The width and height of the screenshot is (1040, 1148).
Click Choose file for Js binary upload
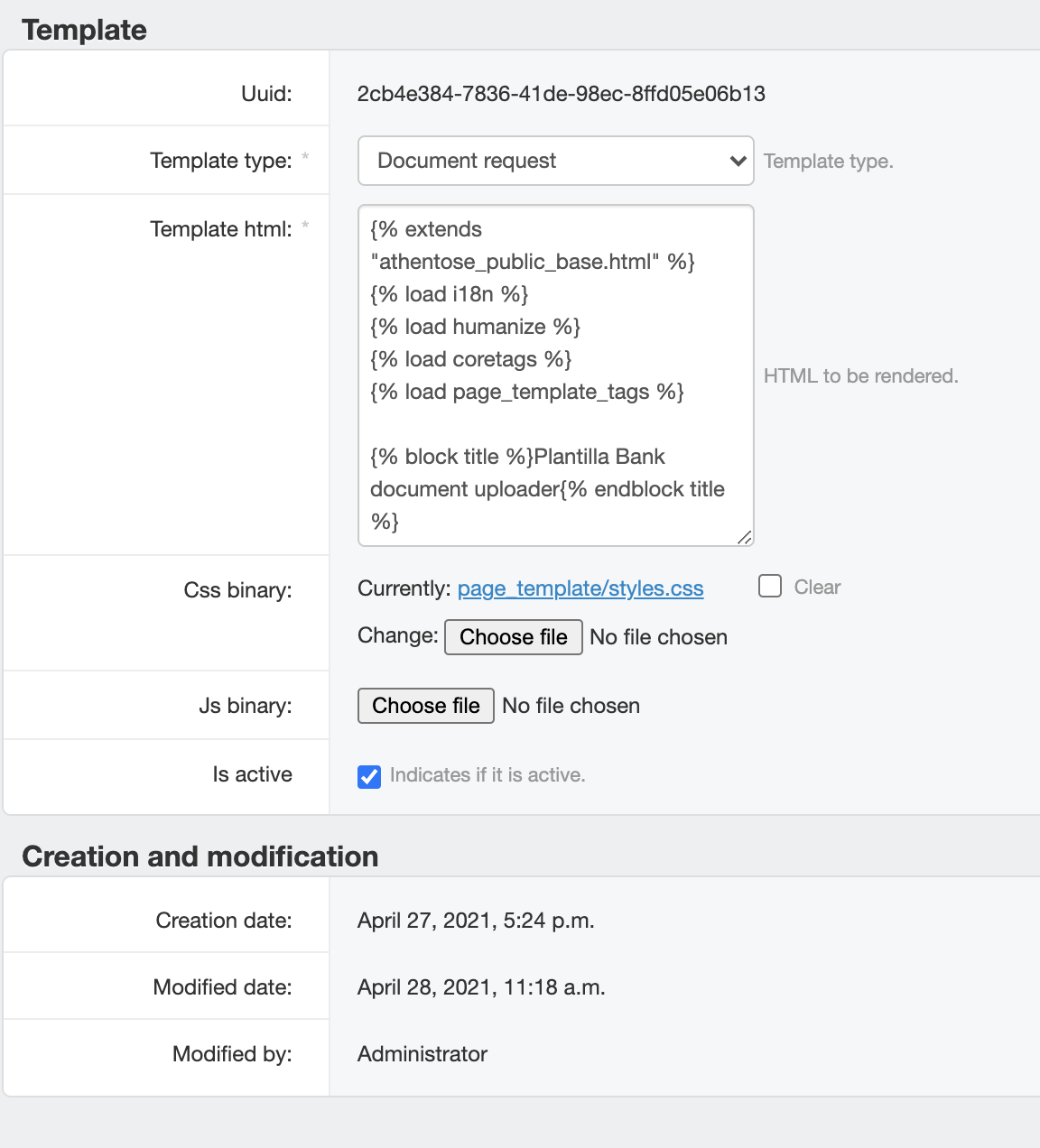pyautogui.click(x=425, y=706)
